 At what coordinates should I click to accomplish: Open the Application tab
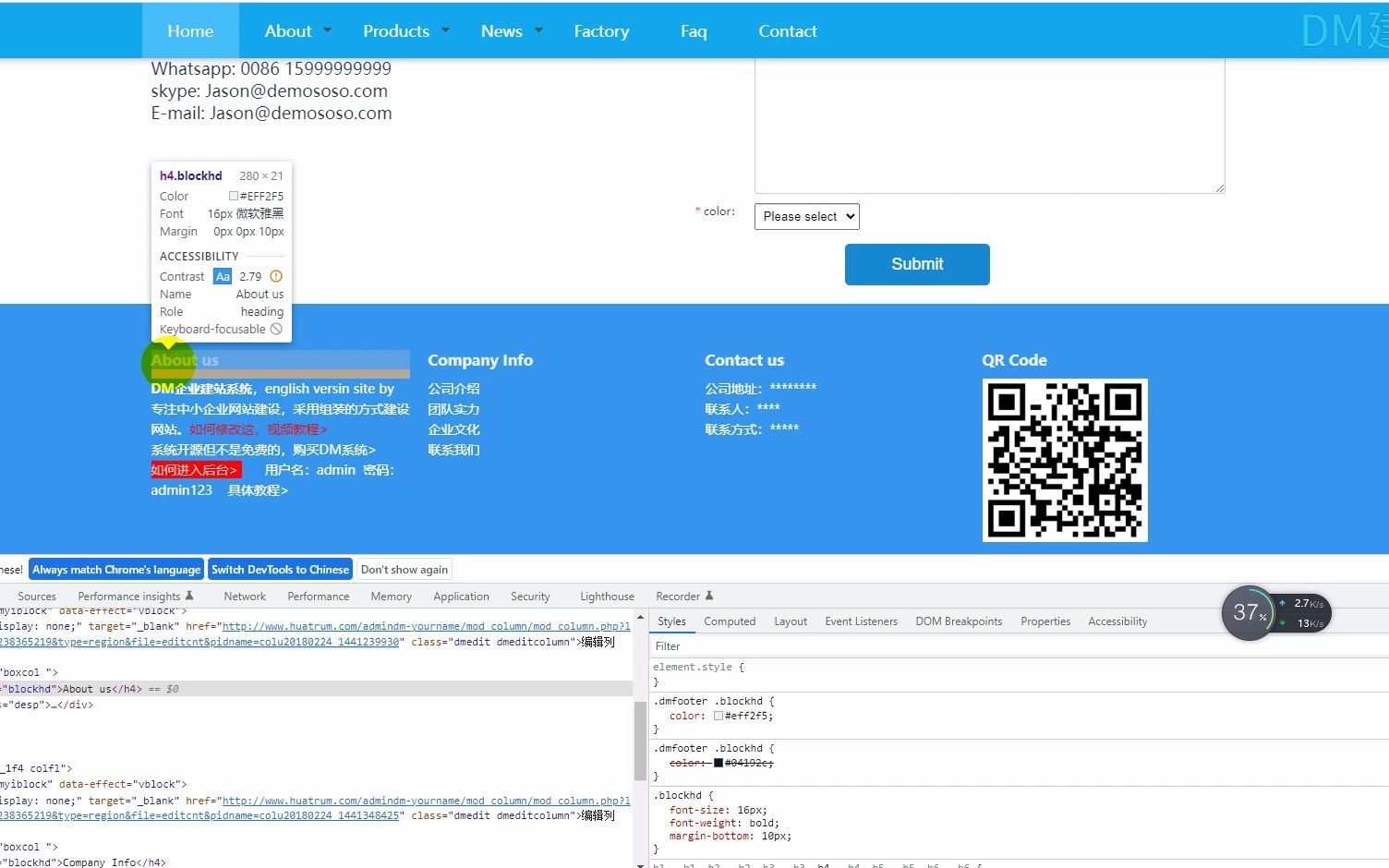(x=462, y=597)
